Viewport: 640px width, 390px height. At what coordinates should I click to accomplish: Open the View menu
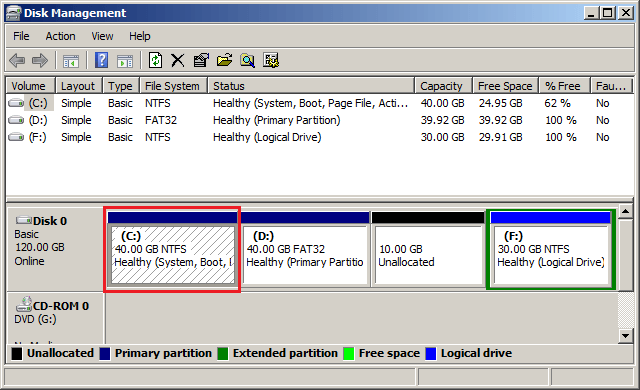102,36
